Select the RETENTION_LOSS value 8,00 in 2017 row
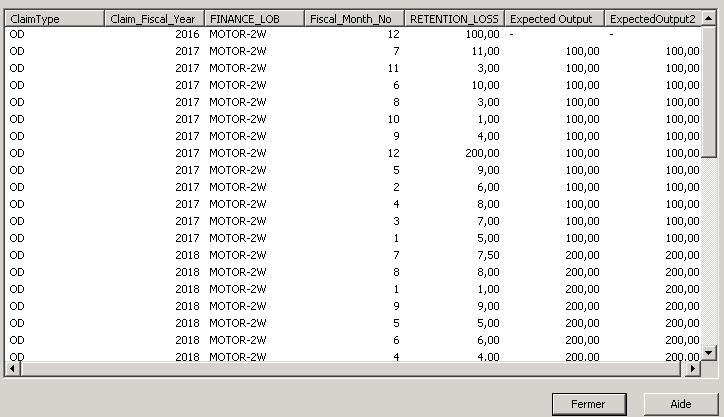724x417 pixels. (x=488, y=204)
